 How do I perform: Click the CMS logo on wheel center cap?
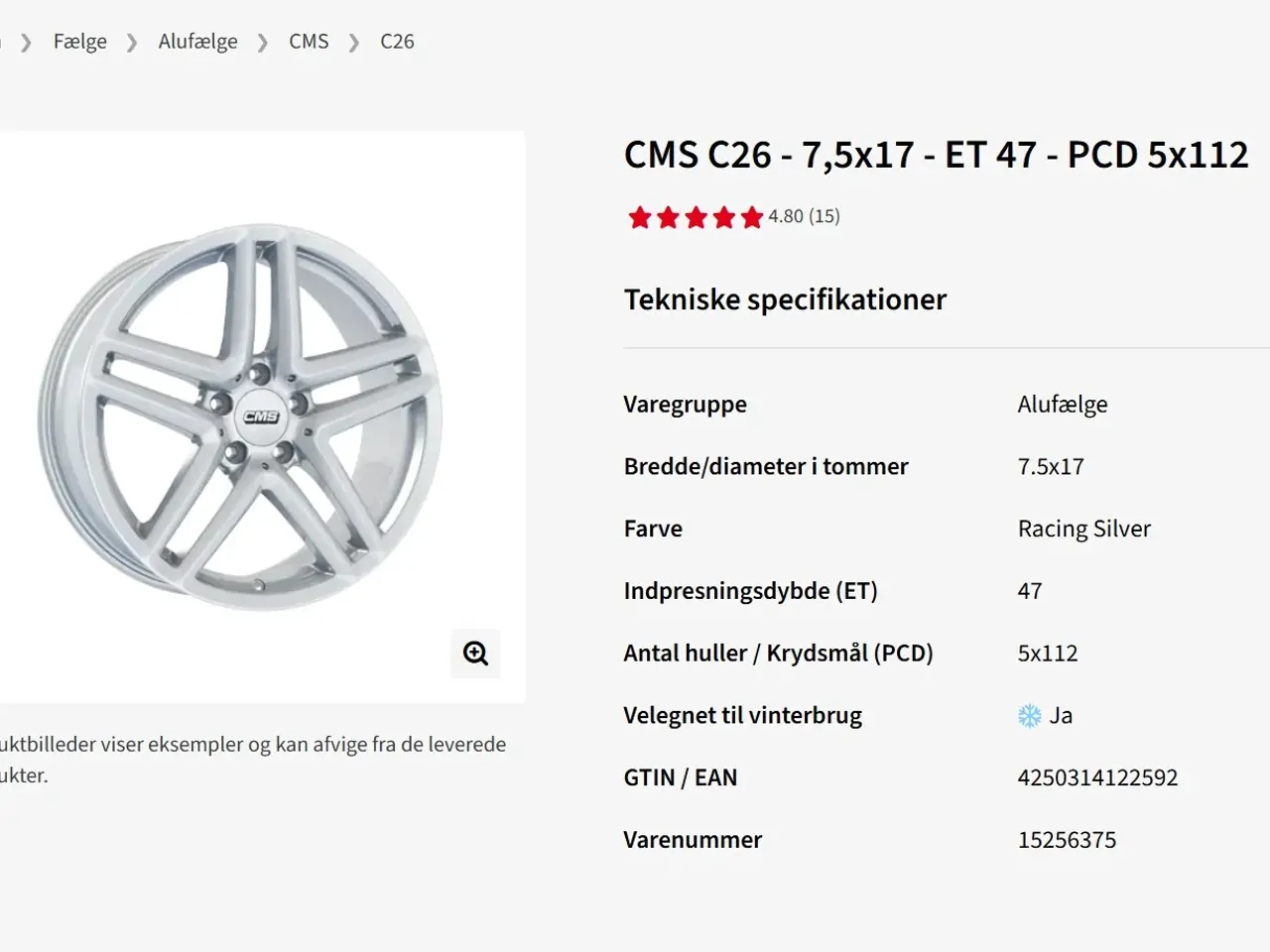click(x=261, y=416)
